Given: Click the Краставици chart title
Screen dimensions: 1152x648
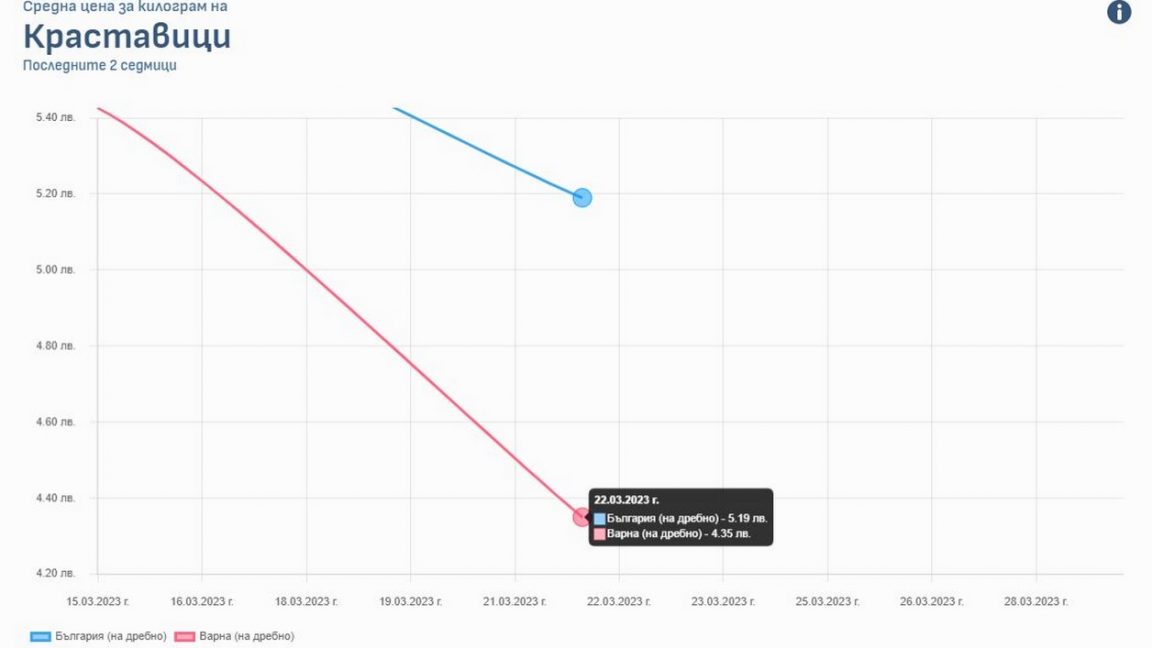Looking at the screenshot, I should point(126,37).
